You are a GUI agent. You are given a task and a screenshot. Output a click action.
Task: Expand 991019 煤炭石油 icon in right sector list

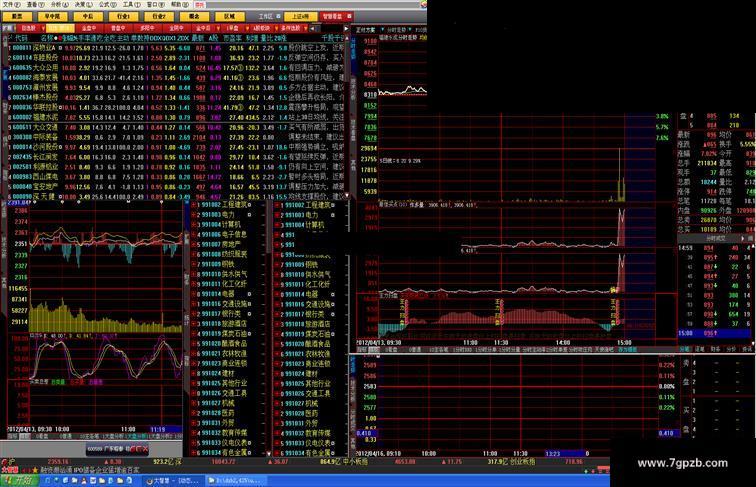pos(277,334)
